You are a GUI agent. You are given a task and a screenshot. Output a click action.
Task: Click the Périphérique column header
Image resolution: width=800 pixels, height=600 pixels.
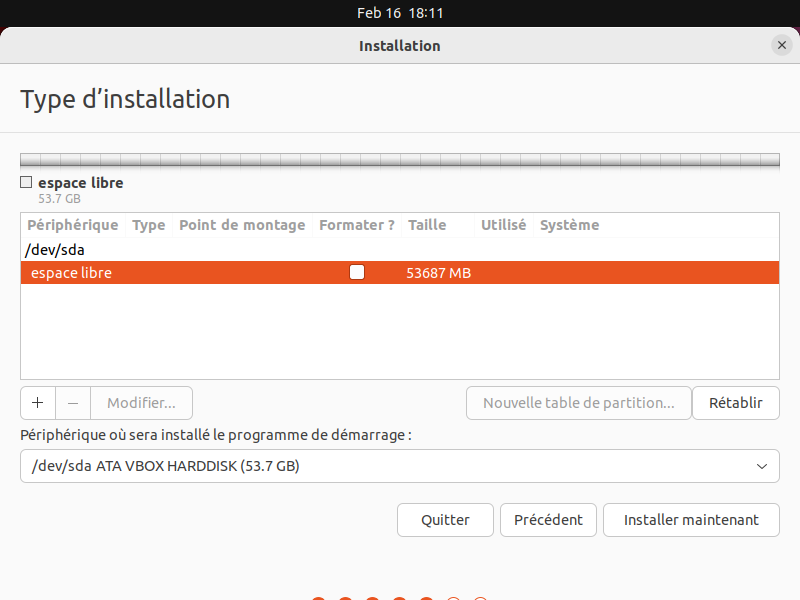pos(72,225)
